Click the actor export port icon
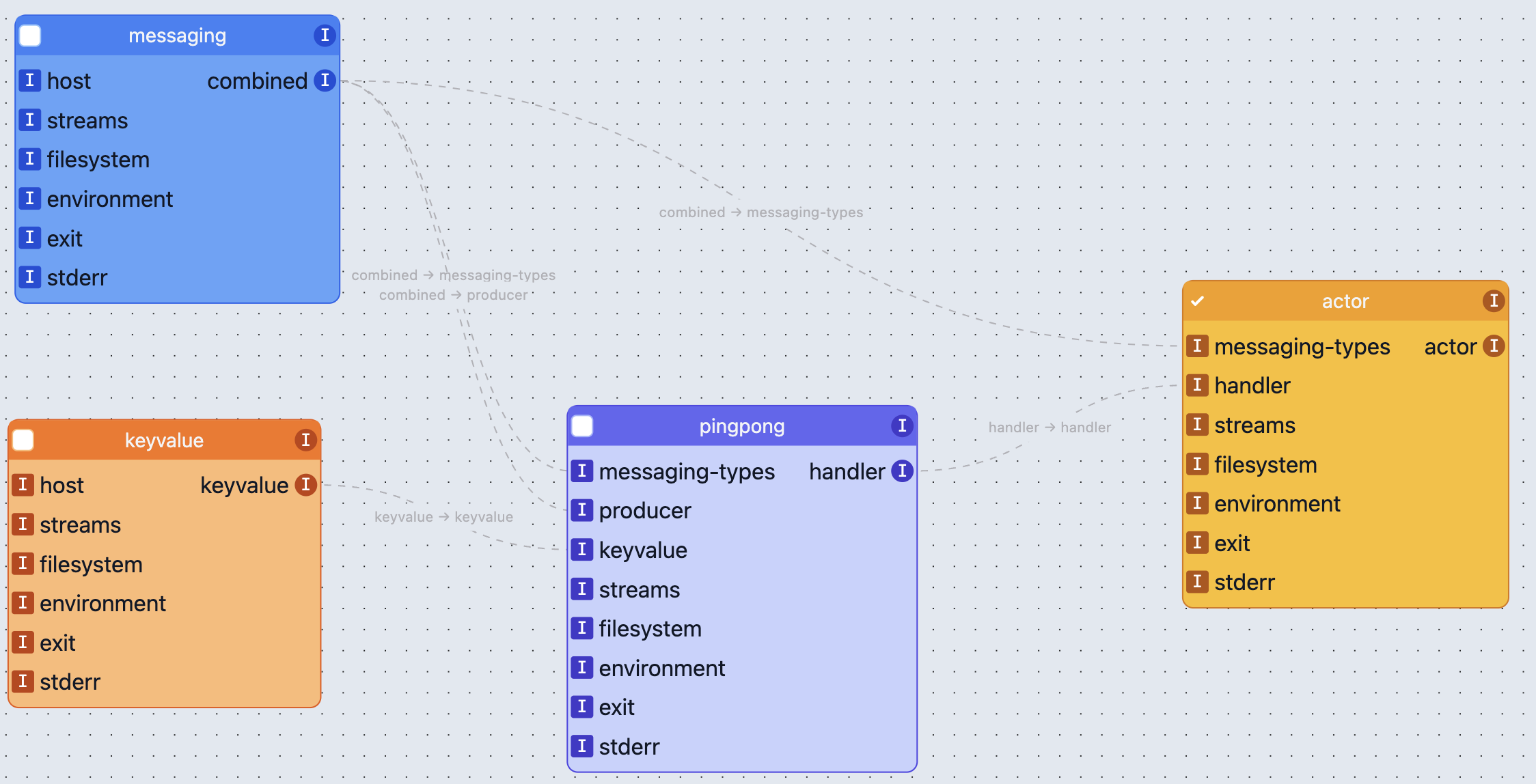This screenshot has width=1536, height=784. (1494, 346)
